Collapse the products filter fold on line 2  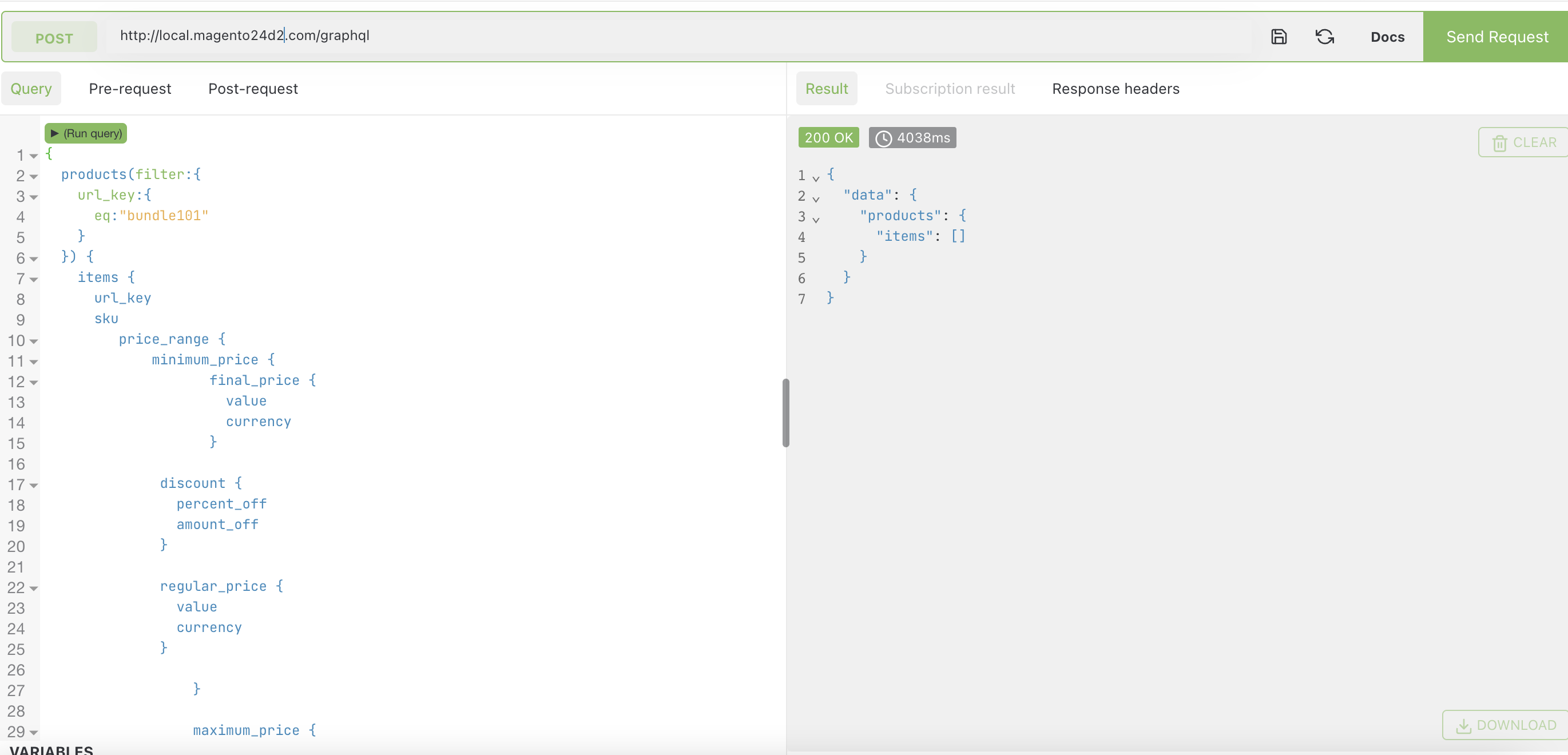[34, 177]
